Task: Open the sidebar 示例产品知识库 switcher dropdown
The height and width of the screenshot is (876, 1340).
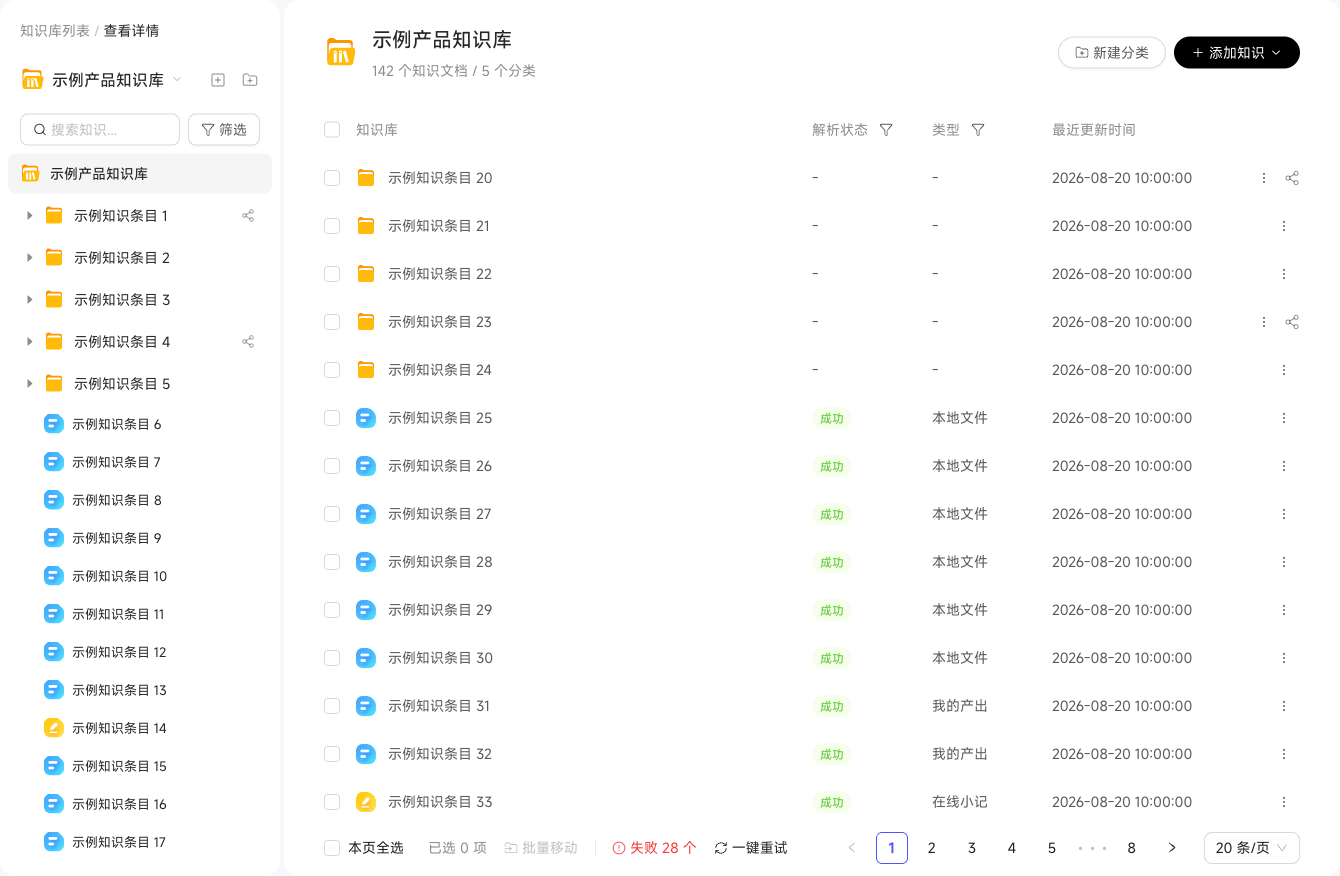Action: coord(177,80)
